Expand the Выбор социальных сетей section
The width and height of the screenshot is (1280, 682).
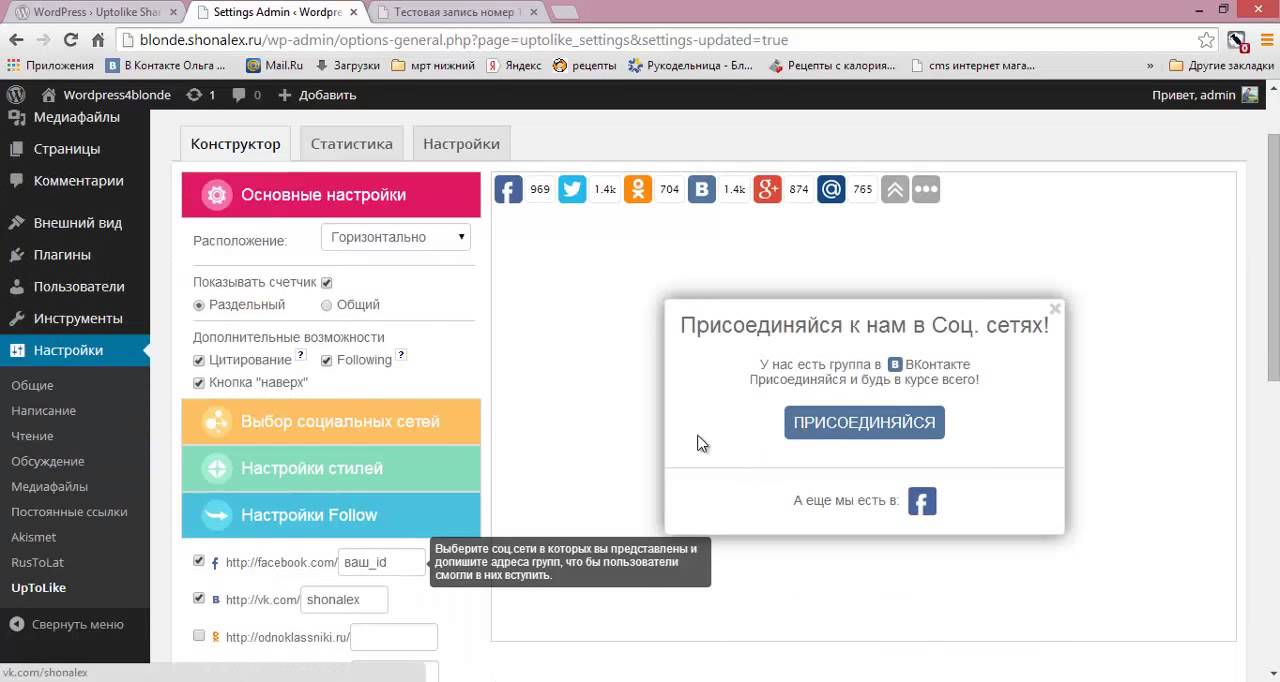(331, 422)
